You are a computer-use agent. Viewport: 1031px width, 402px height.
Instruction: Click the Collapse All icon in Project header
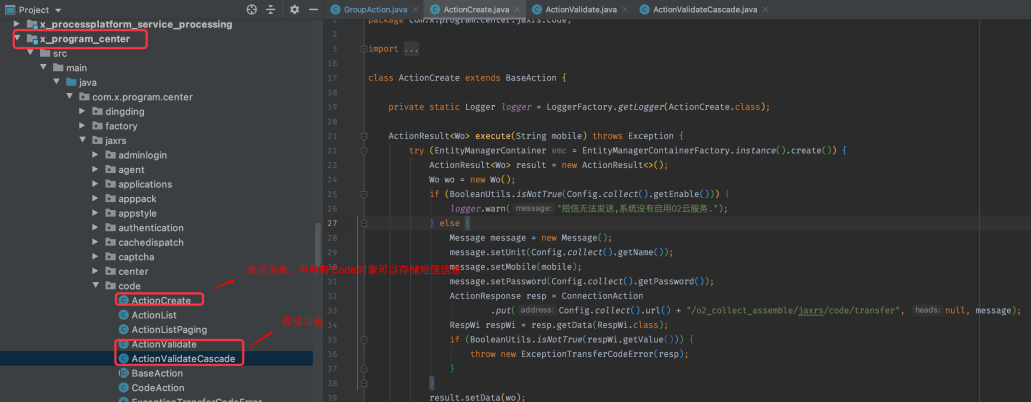tap(270, 10)
